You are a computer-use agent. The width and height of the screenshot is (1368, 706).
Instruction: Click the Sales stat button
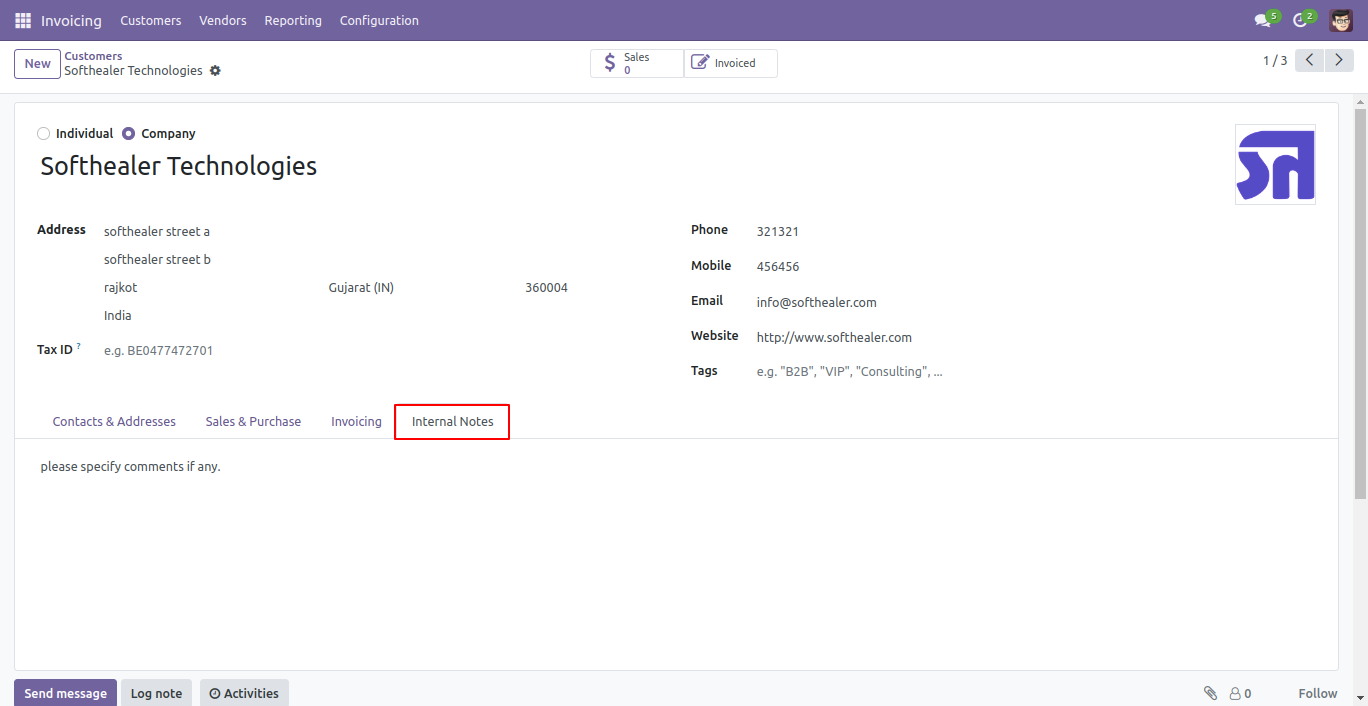(x=637, y=63)
